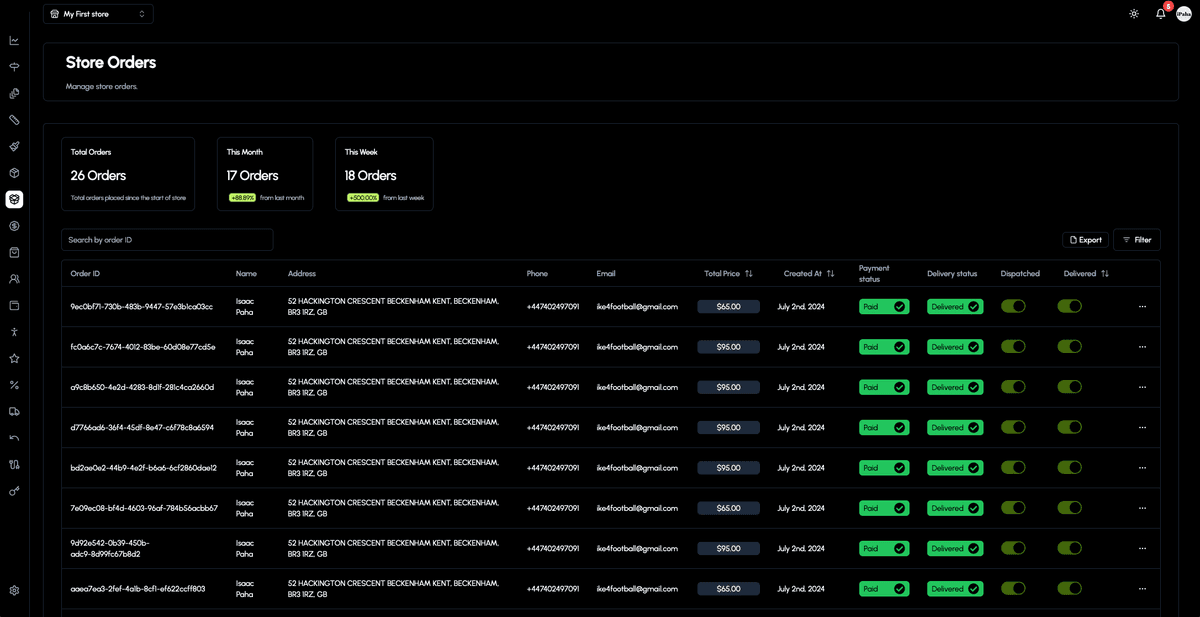This screenshot has width=1200, height=617.
Task: Switch theme using the sun icon
Action: [x=1133, y=14]
